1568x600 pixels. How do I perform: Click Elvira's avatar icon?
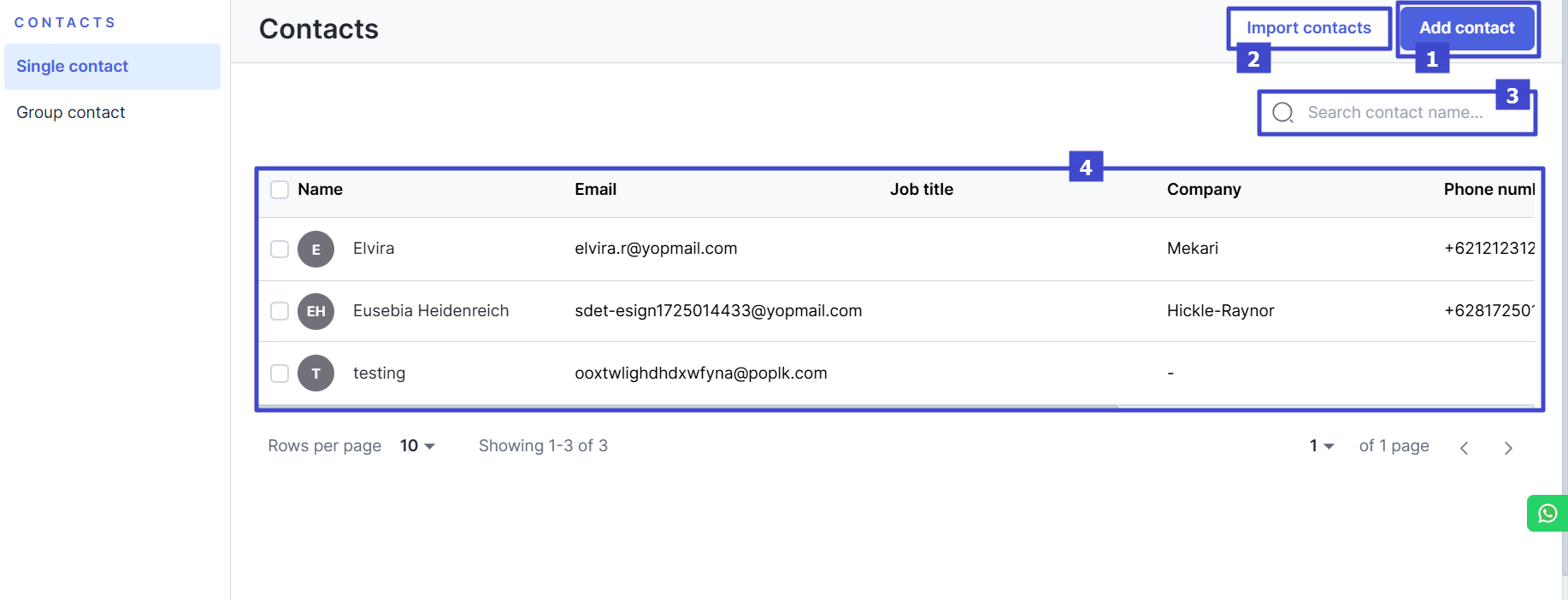pos(315,250)
